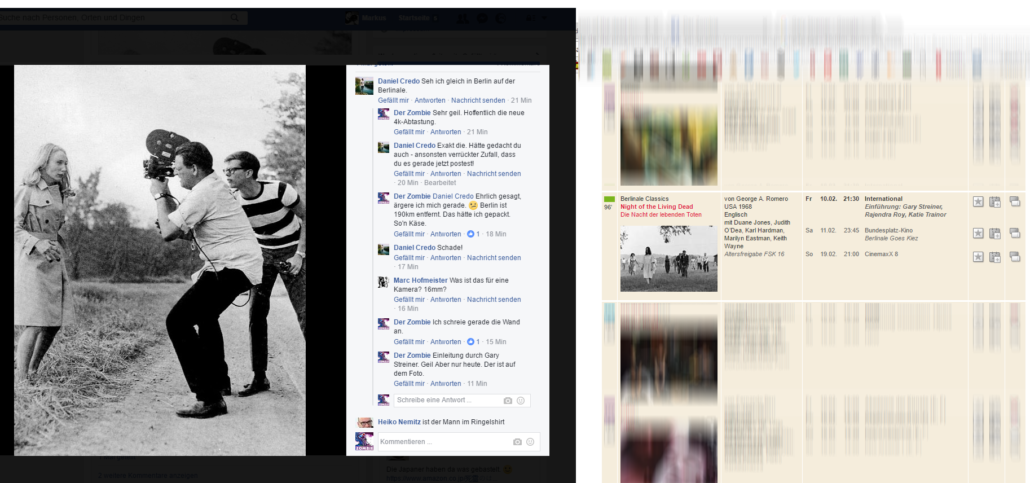Like Marc Hofmeister's camera question
This screenshot has height=483, width=1030.
pos(409,299)
